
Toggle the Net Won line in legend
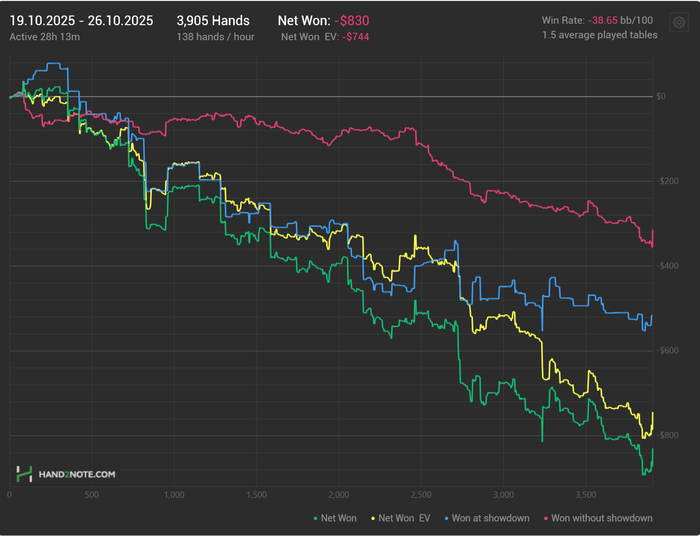[340, 518]
